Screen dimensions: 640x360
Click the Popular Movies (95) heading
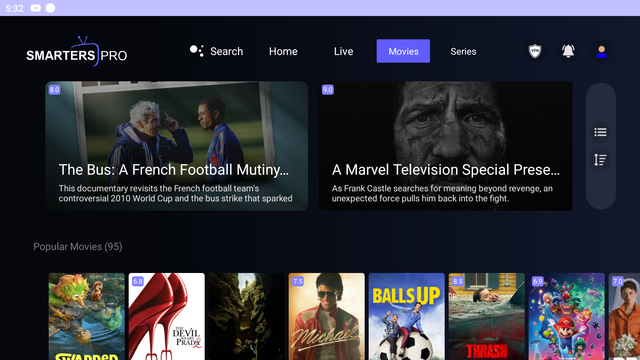click(78, 247)
